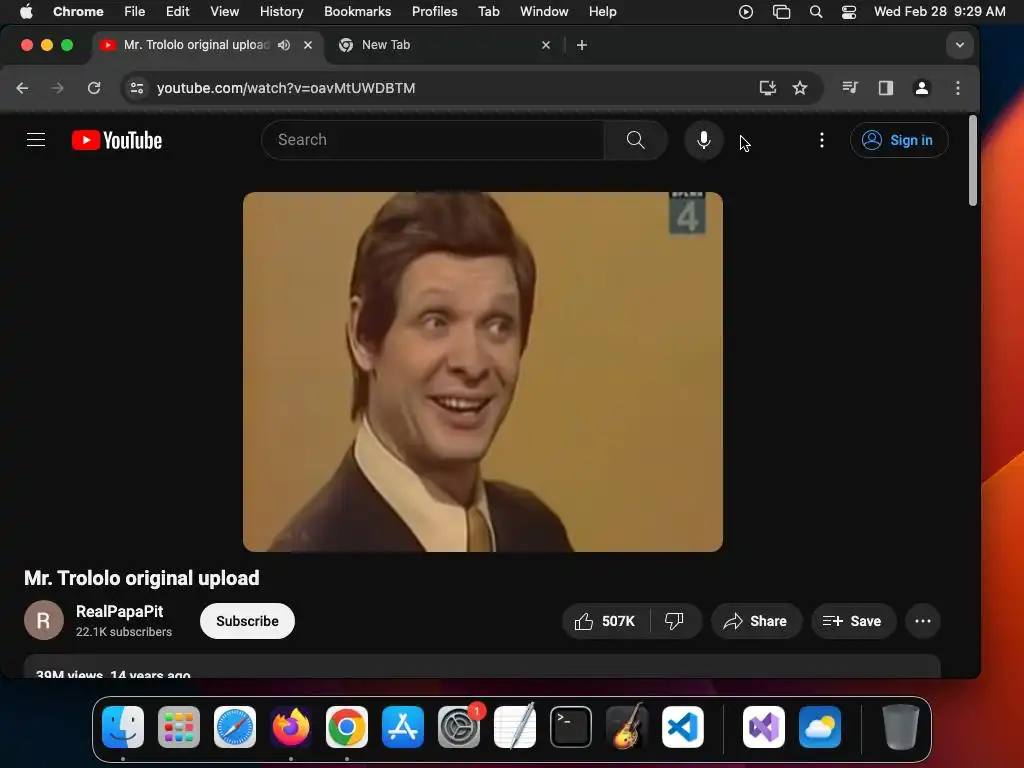
Task: Open Chrome media controls icon
Action: pos(850,88)
